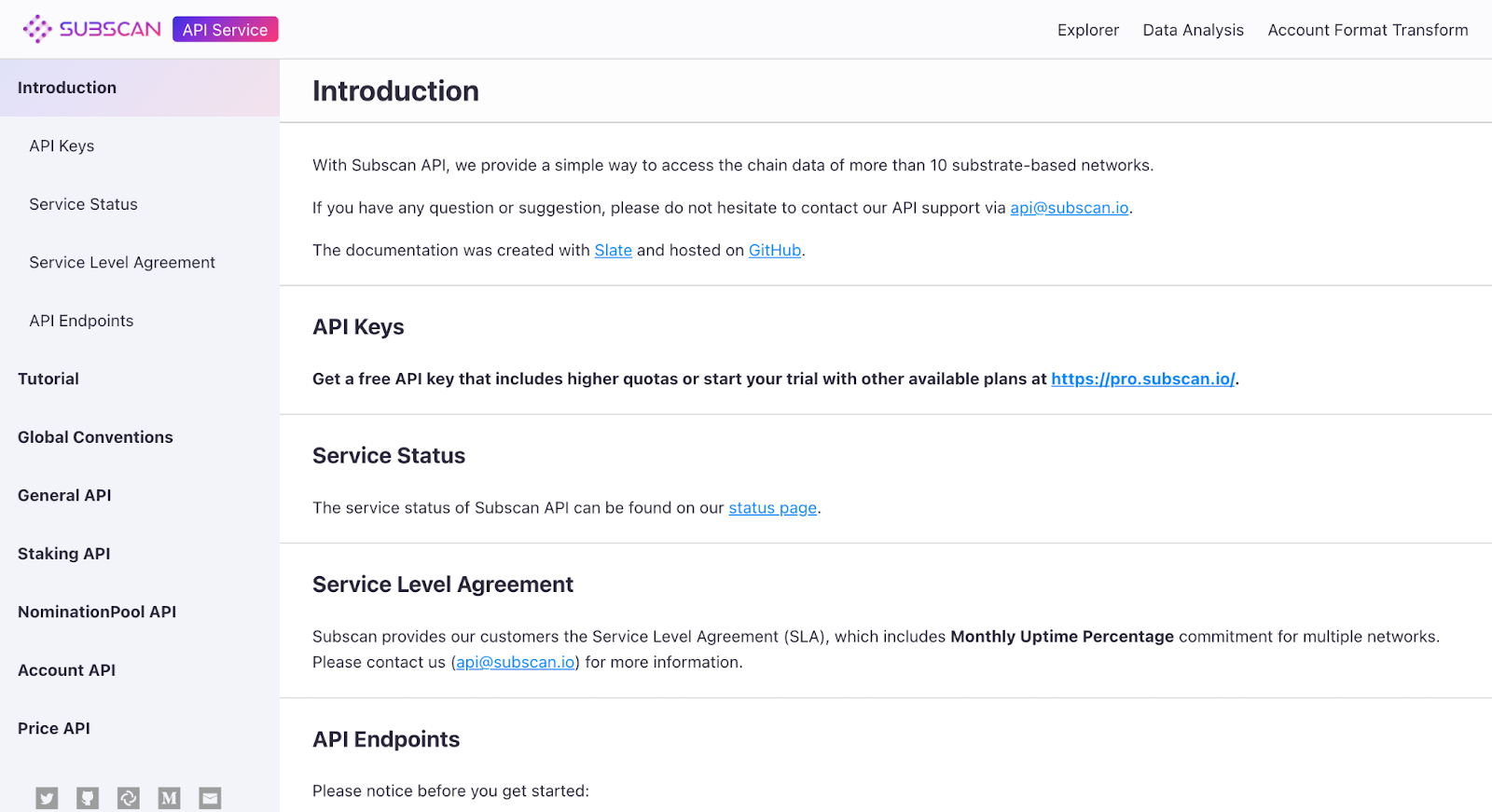Click the Service Level Agreement section heading
The height and width of the screenshot is (812, 1492).
pyautogui.click(x=443, y=585)
